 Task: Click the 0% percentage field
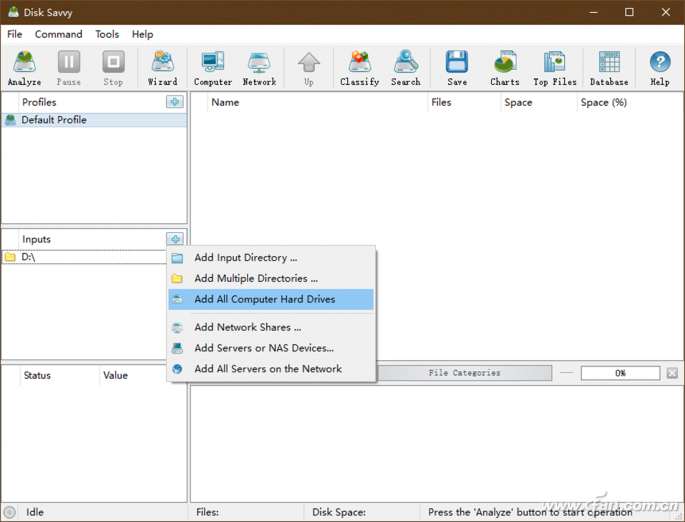point(620,373)
